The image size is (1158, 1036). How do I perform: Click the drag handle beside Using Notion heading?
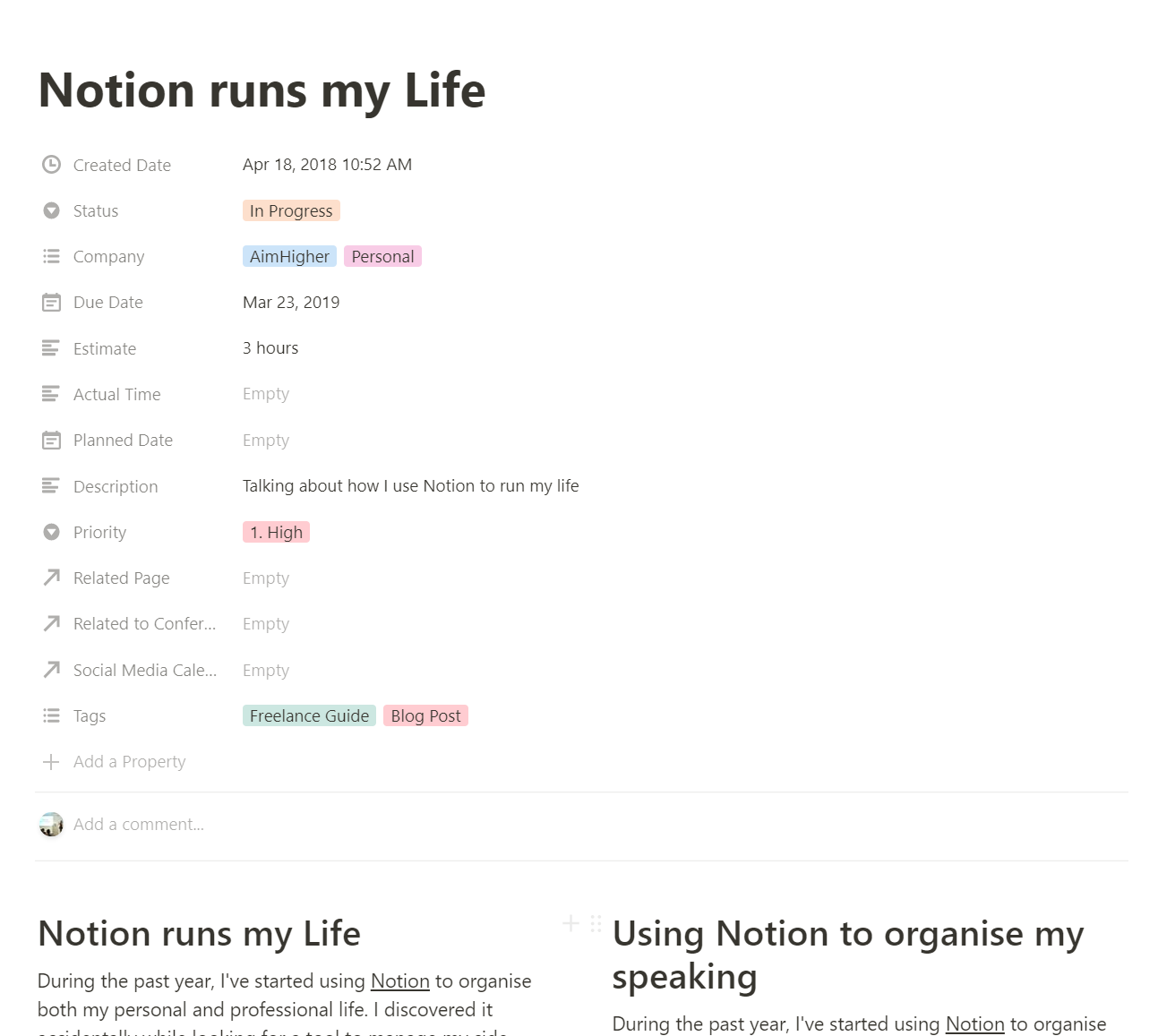596,923
